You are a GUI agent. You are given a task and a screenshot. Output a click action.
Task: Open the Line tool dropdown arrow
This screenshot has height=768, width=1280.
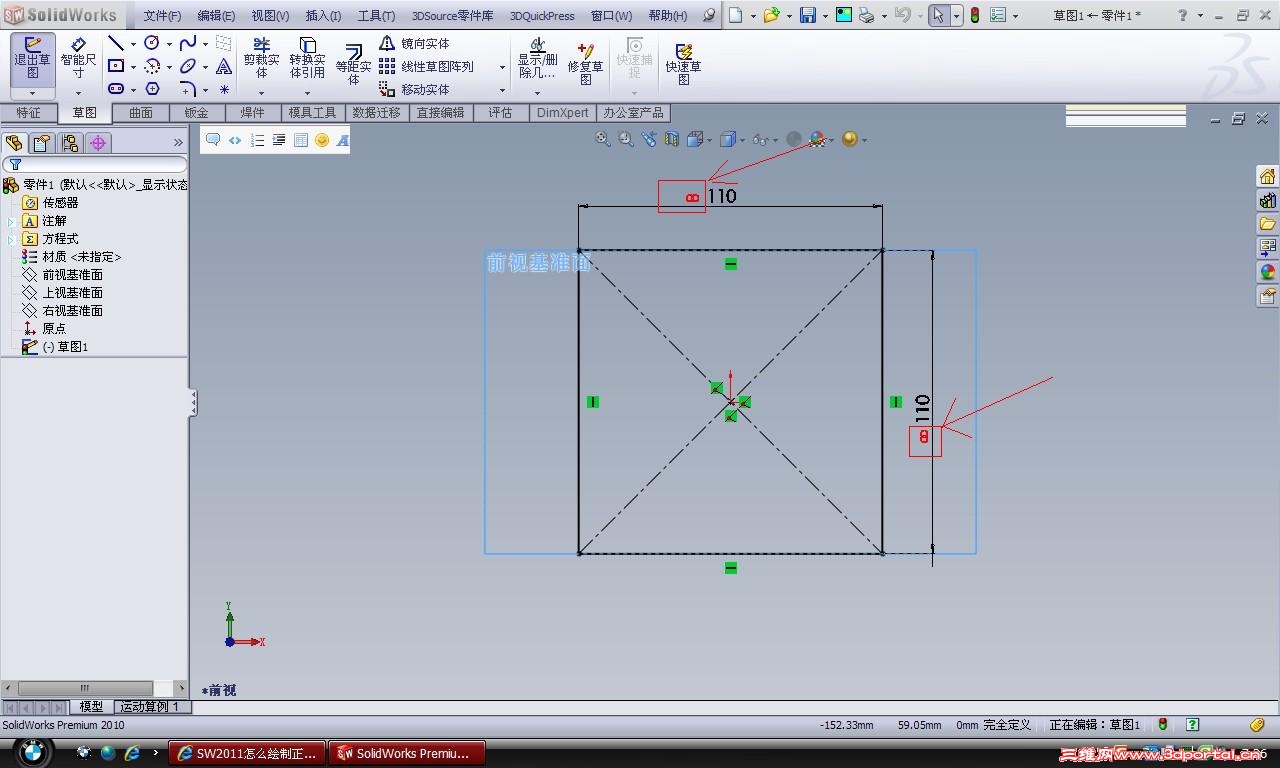pyautogui.click(x=133, y=44)
